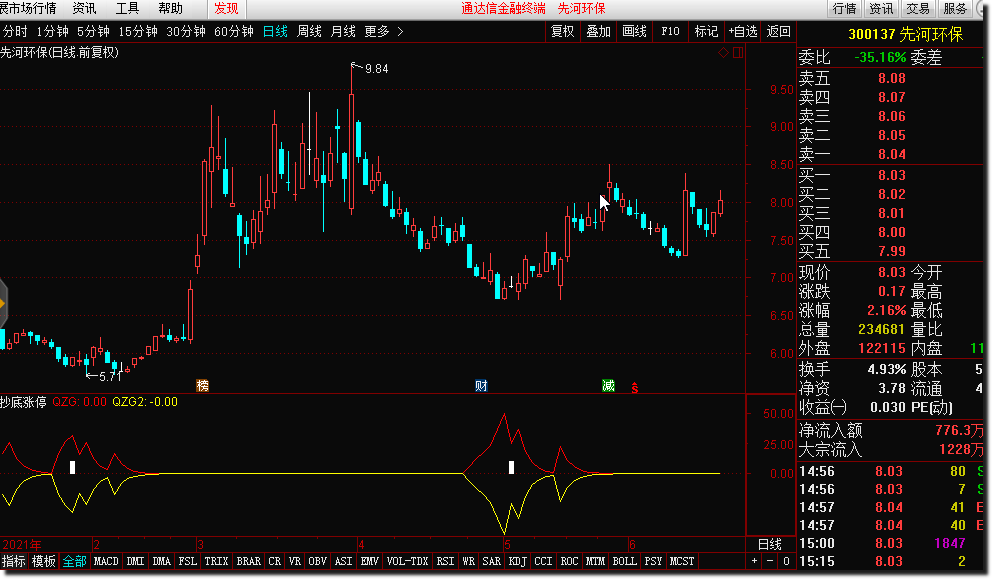Click the 卖一 8.04 ask price row
The width and height of the screenshot is (993, 579).
tap(892, 154)
